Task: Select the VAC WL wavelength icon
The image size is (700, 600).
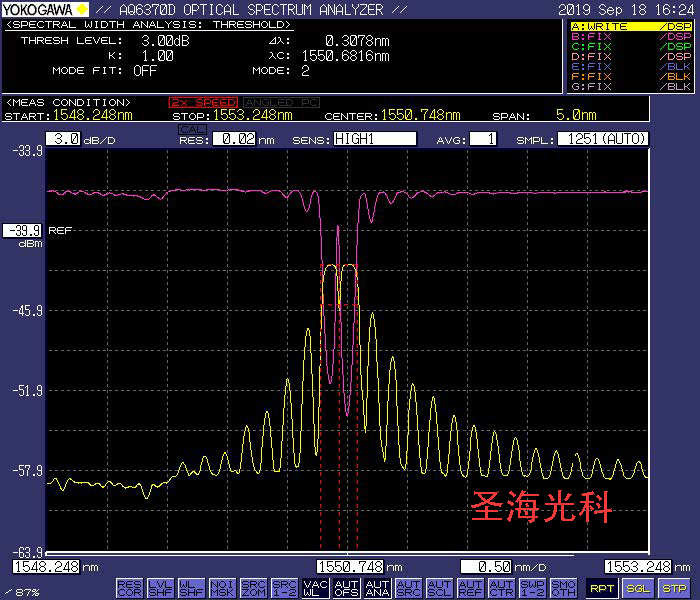Action: click(x=315, y=588)
